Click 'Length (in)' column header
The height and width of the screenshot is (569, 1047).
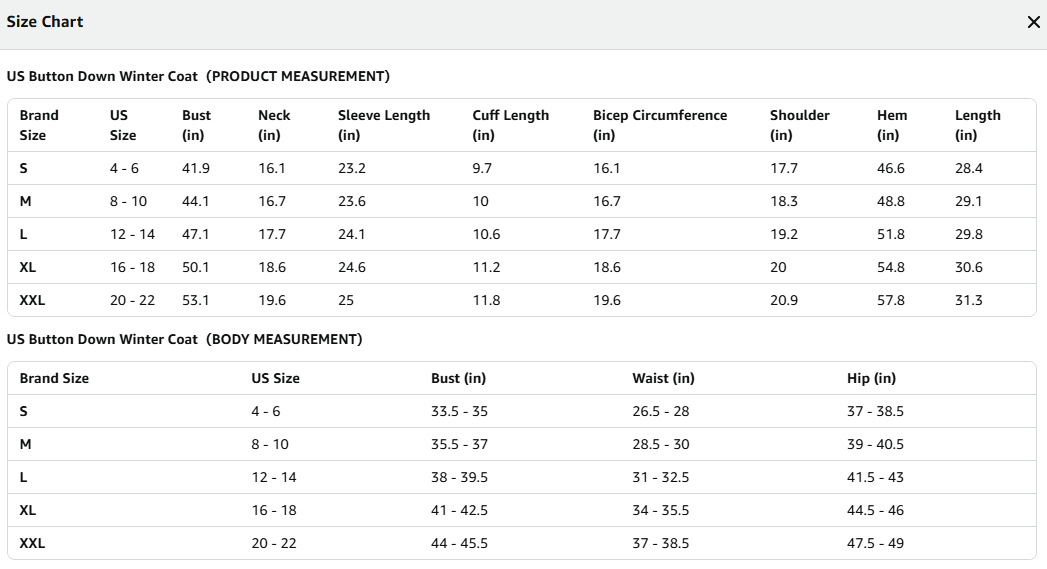pyautogui.click(x=978, y=125)
